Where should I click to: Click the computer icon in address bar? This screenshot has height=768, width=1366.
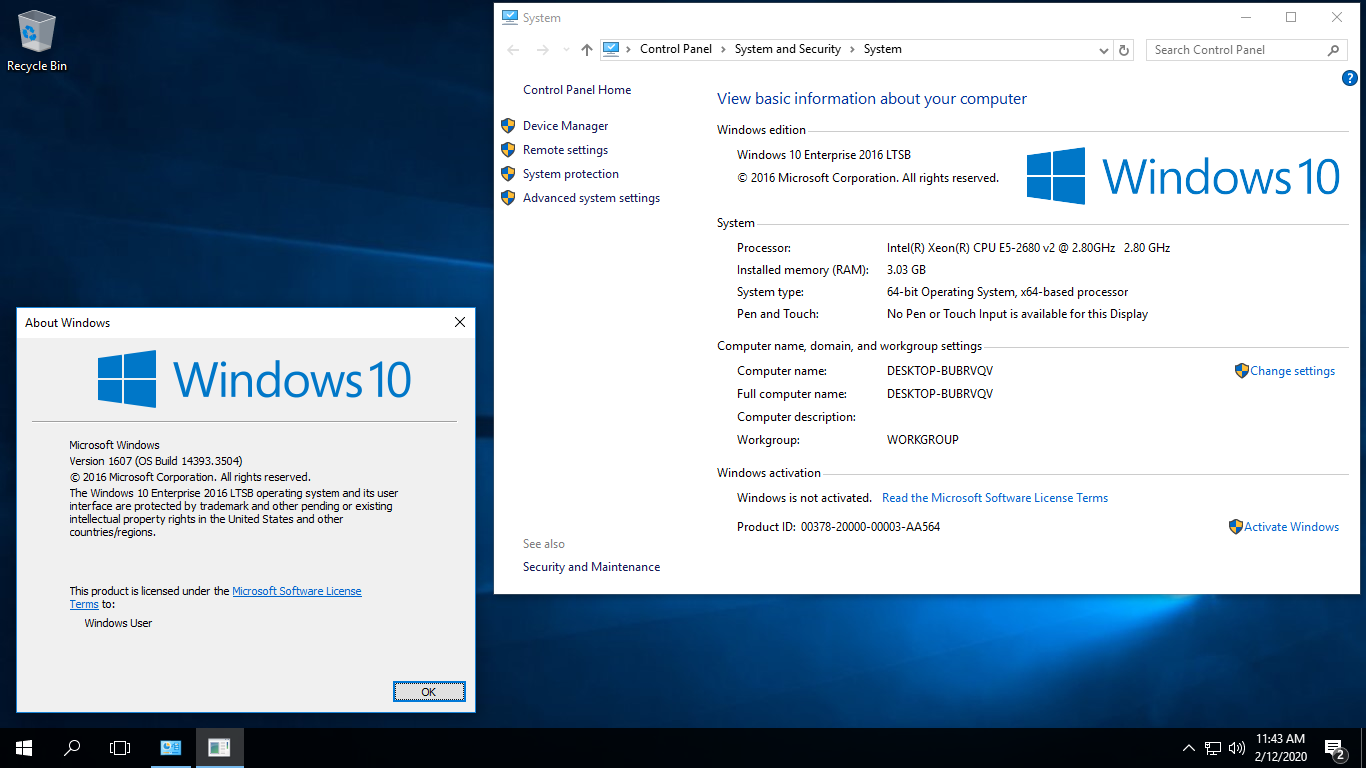(x=611, y=49)
